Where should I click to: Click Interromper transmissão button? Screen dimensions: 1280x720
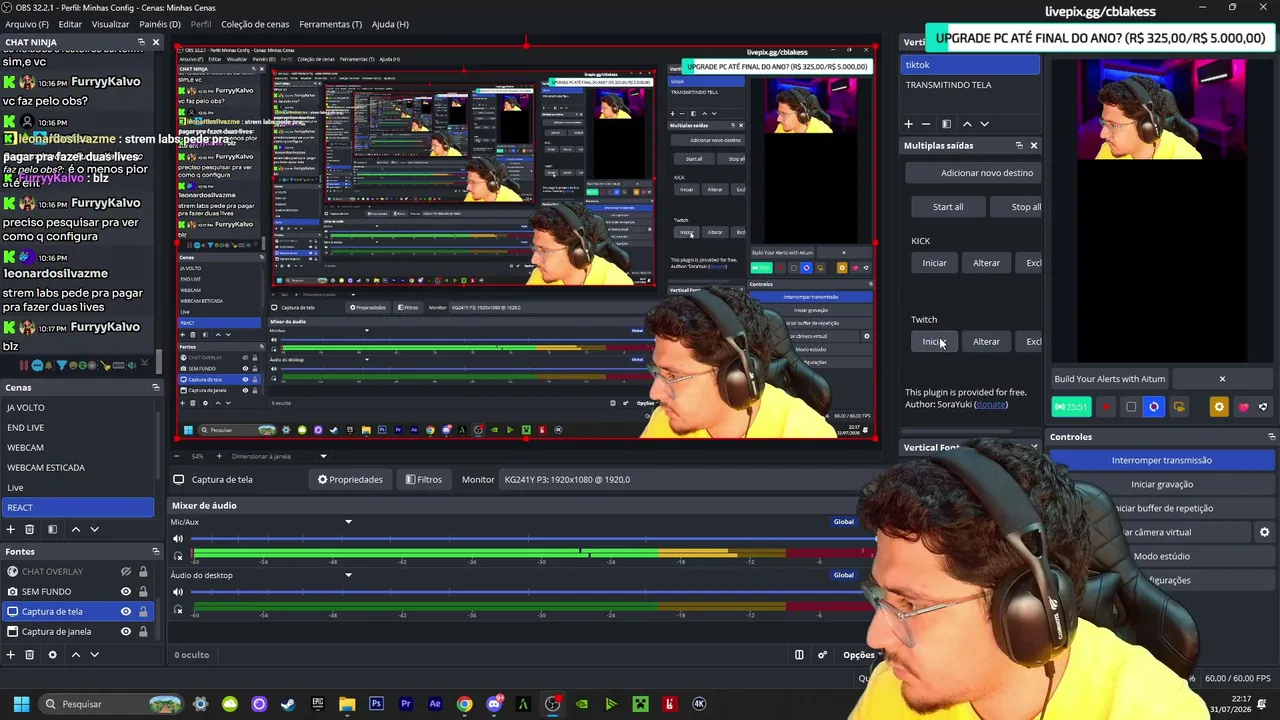point(1161,460)
